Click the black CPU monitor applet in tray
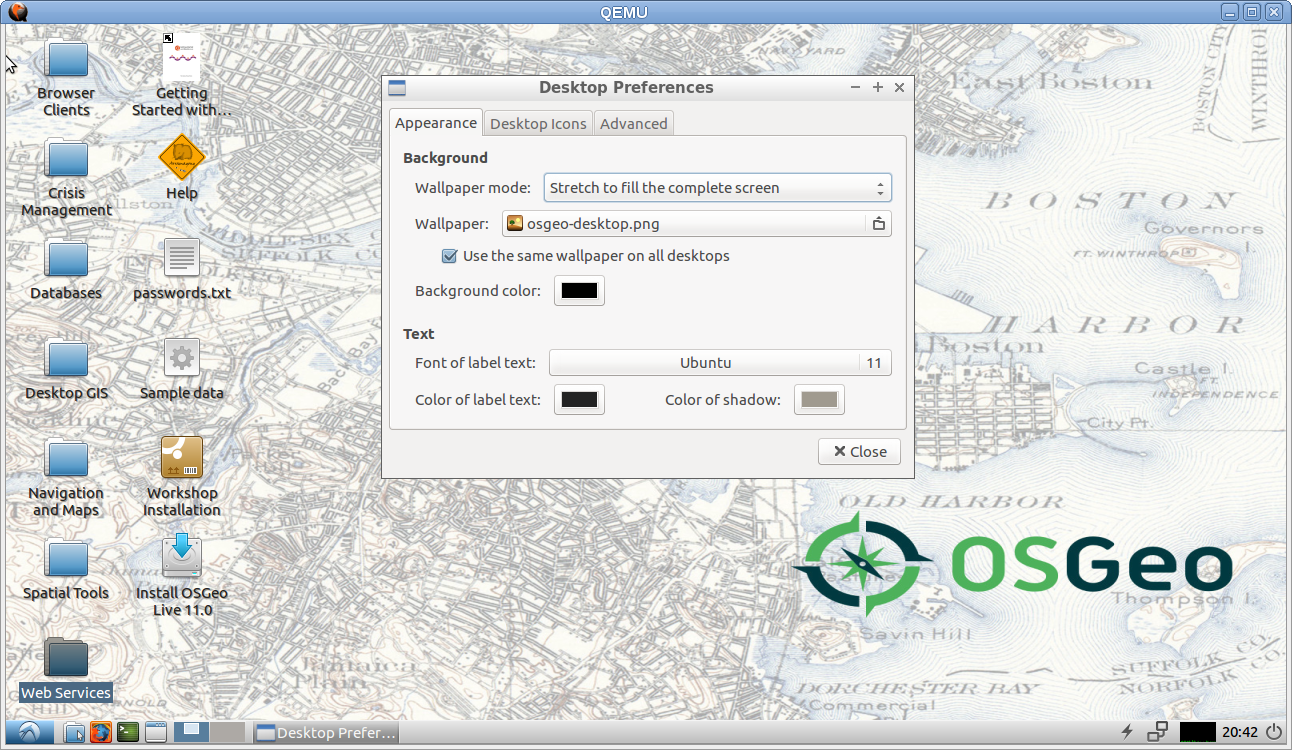The image size is (1292, 750). click(1198, 732)
